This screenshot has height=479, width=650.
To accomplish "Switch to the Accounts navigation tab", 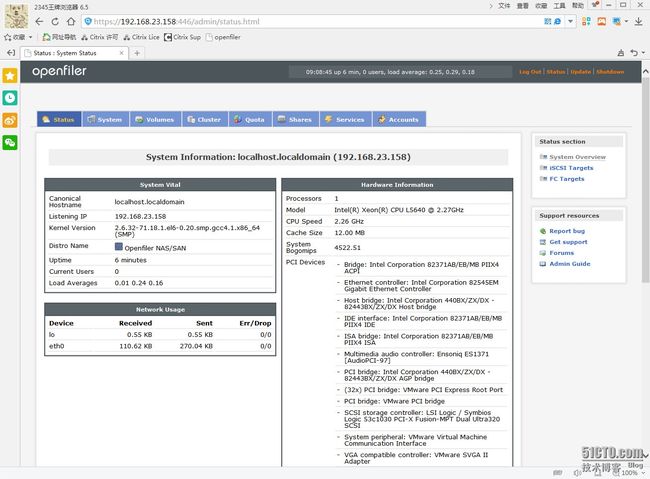I will click(x=399, y=119).
